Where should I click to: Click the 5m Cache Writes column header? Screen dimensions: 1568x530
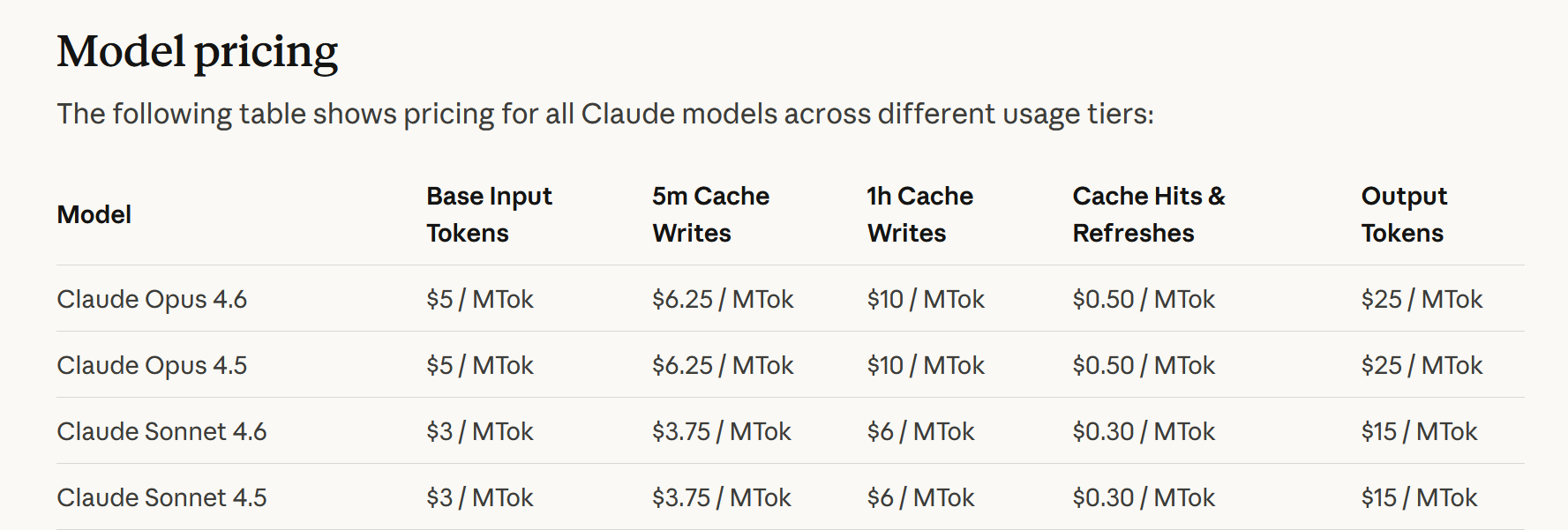710,214
